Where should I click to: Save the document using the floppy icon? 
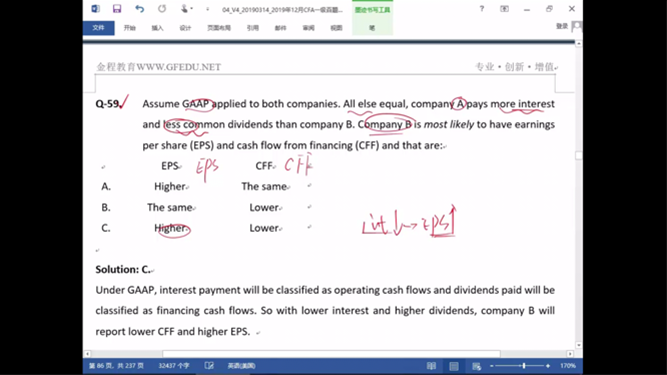point(117,9)
